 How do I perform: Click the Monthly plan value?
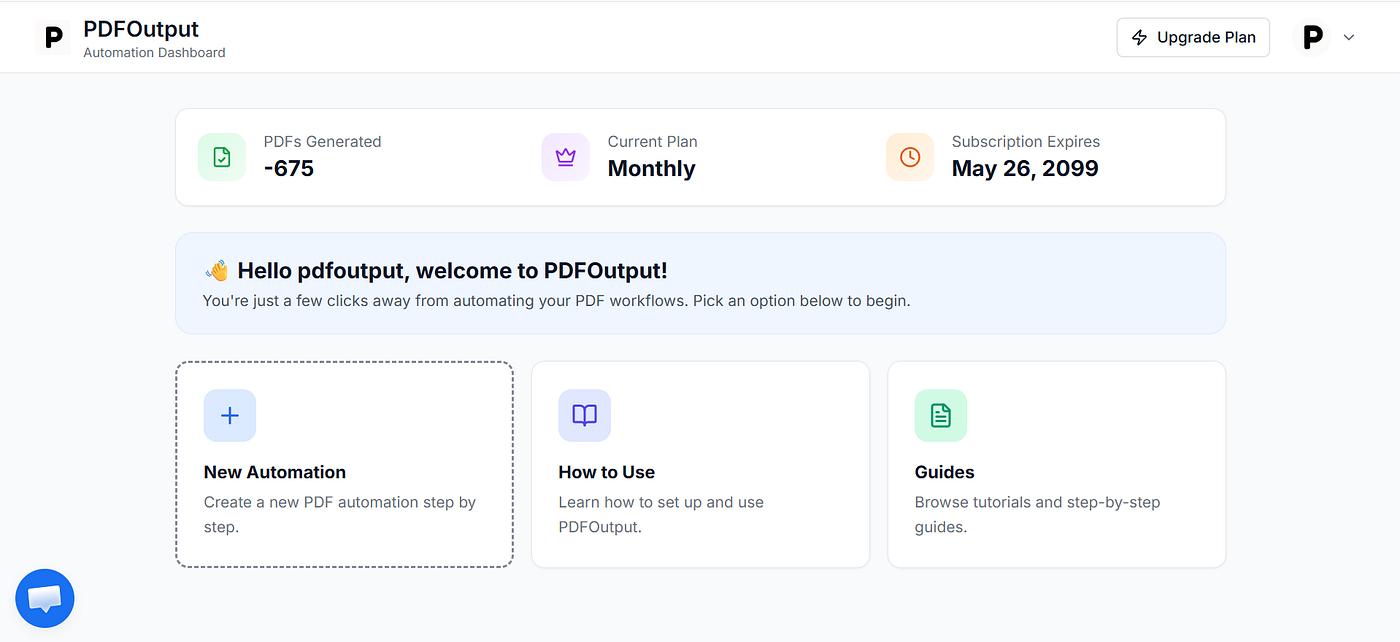pyautogui.click(x=651, y=168)
